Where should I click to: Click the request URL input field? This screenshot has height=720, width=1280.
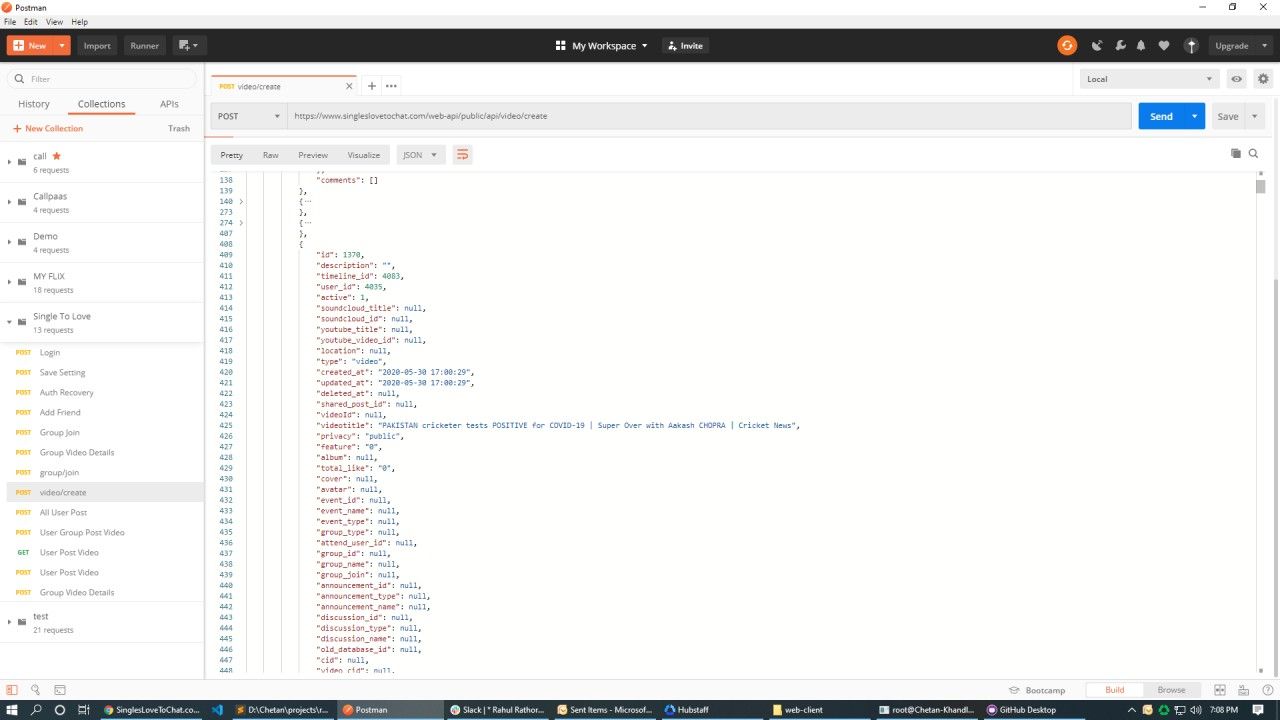(x=700, y=116)
